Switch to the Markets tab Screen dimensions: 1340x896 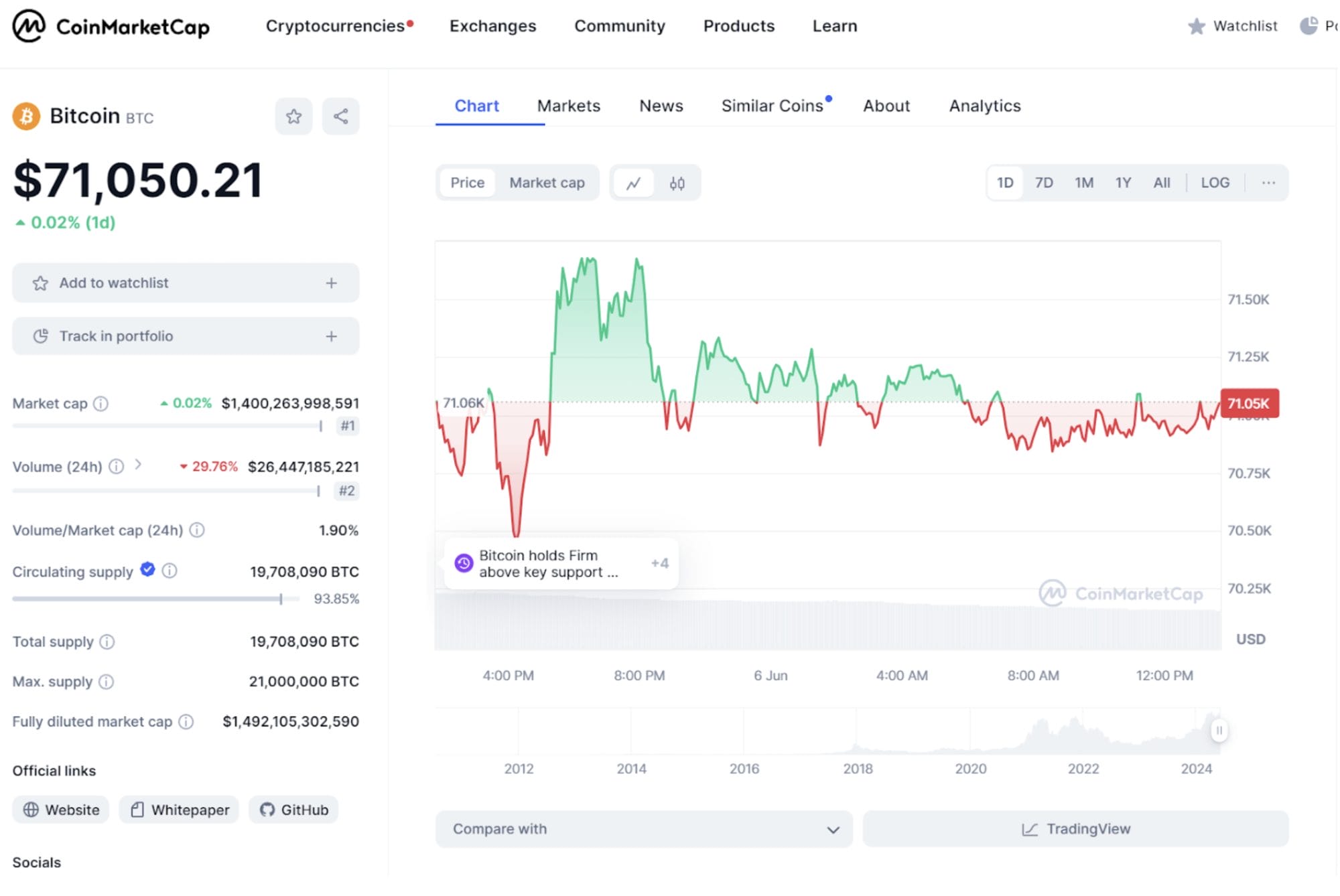click(x=568, y=106)
